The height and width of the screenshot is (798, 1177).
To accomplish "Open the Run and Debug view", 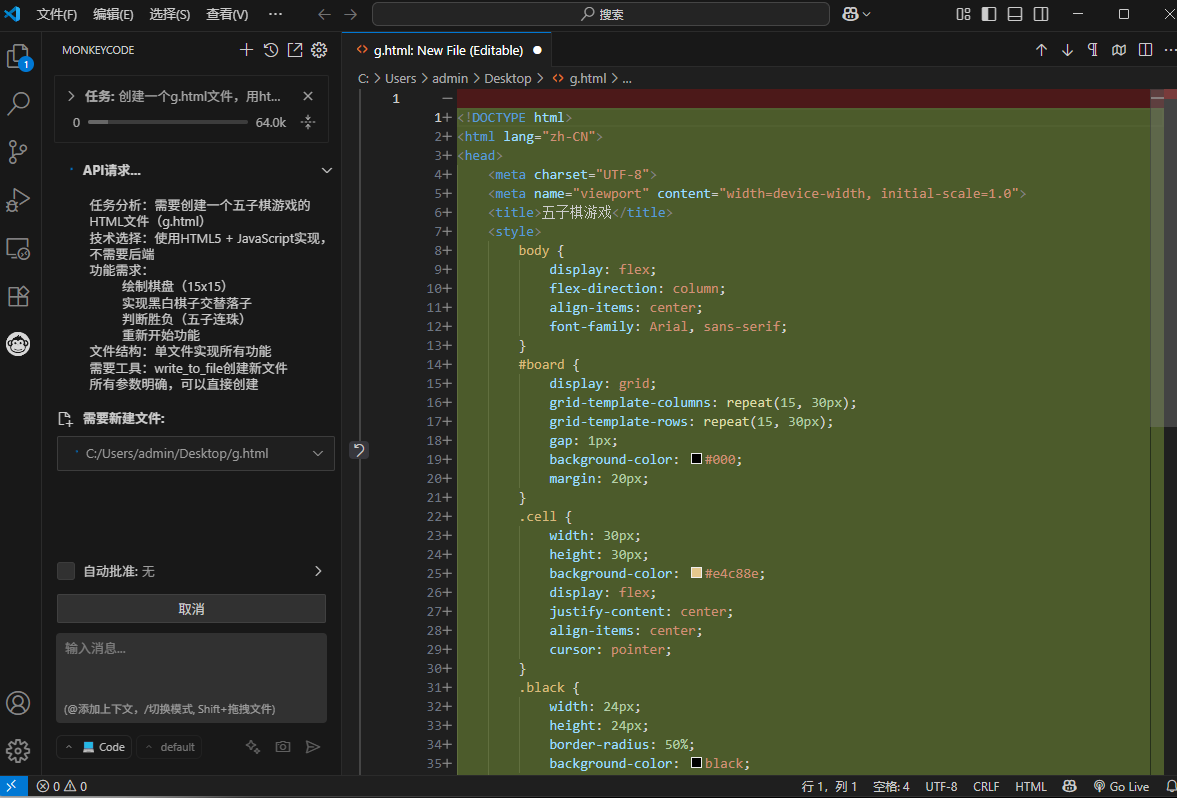I will coord(18,200).
